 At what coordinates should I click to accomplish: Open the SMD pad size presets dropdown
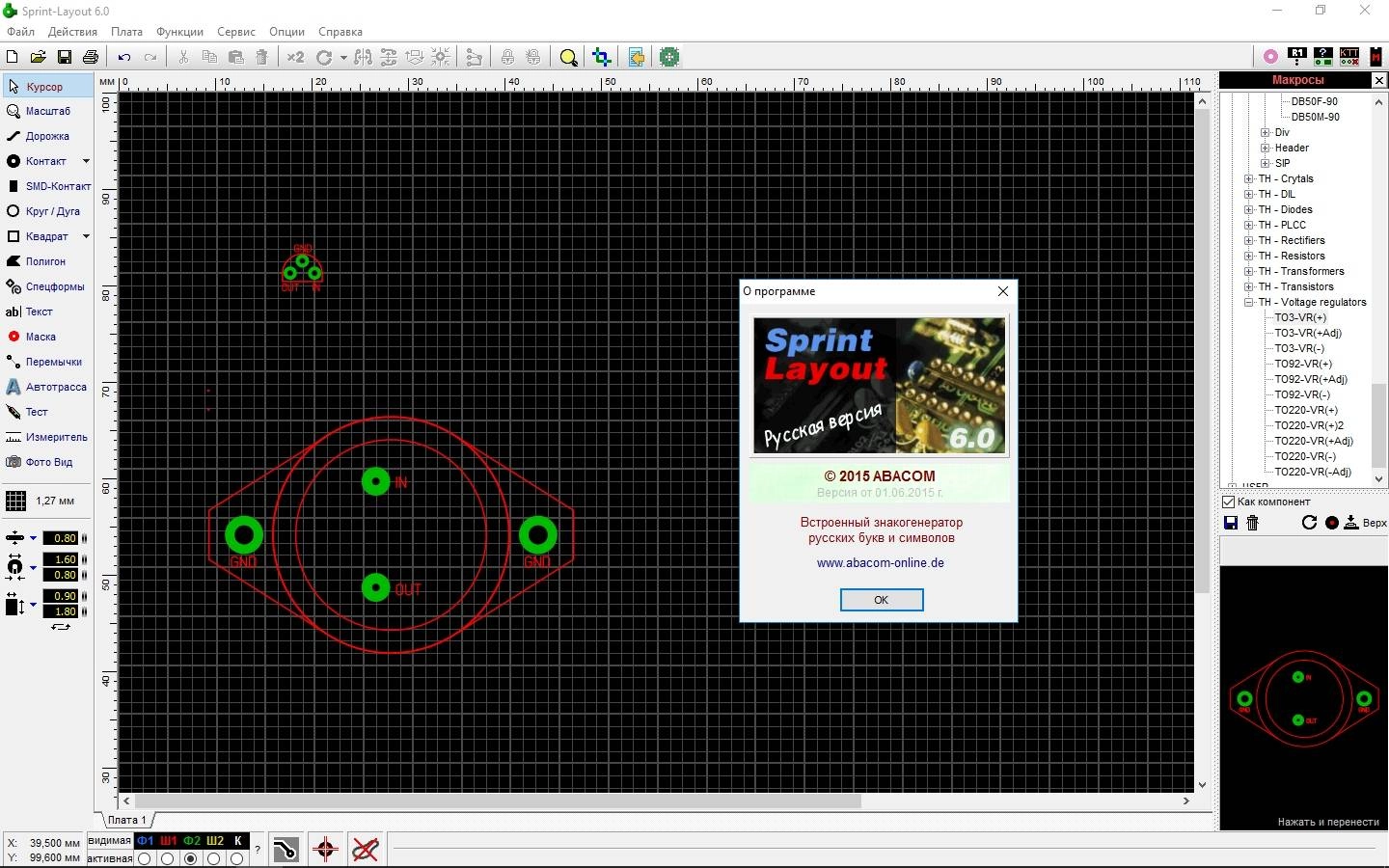coord(33,605)
